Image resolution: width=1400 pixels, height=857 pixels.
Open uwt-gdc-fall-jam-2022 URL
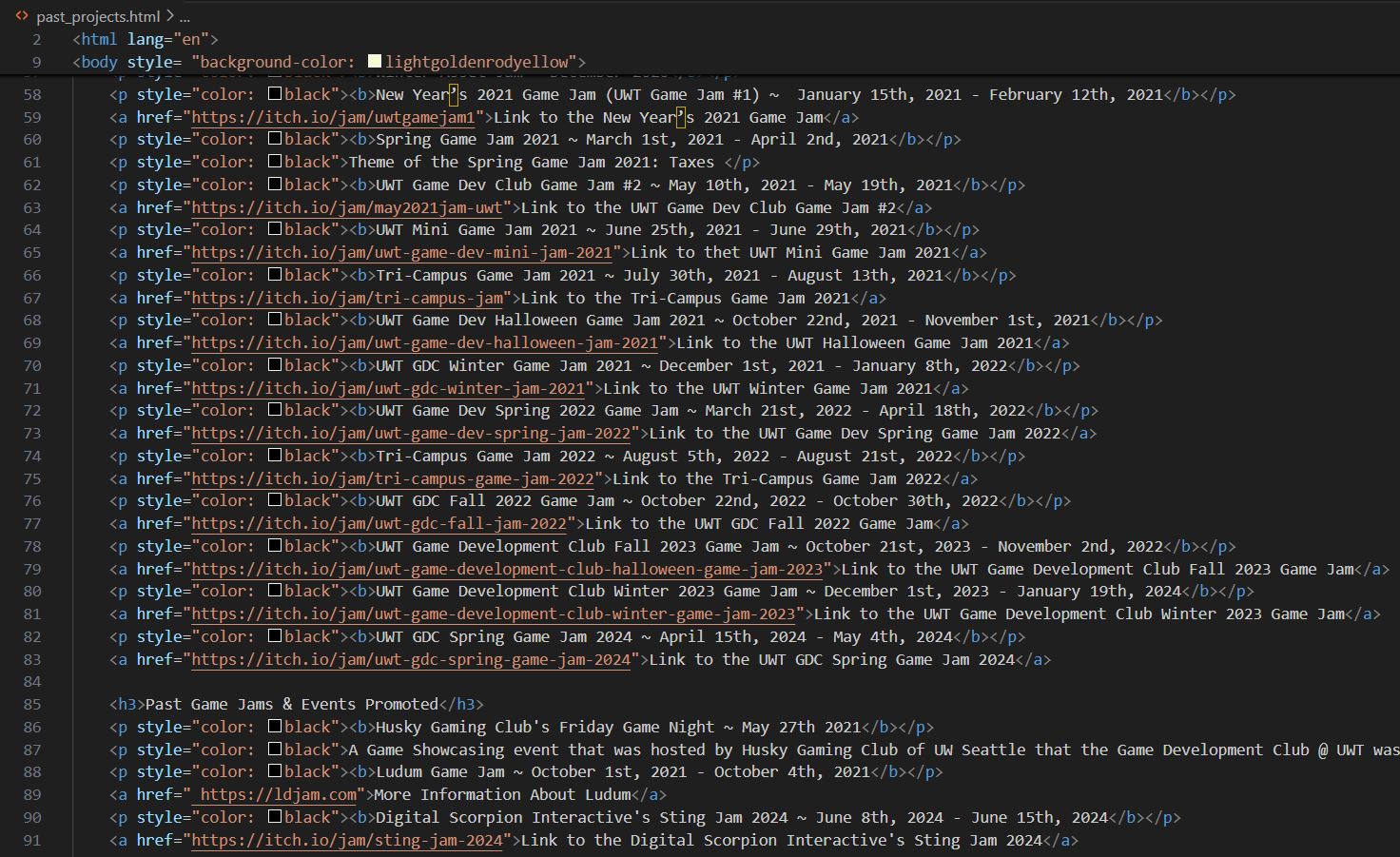[379, 524]
